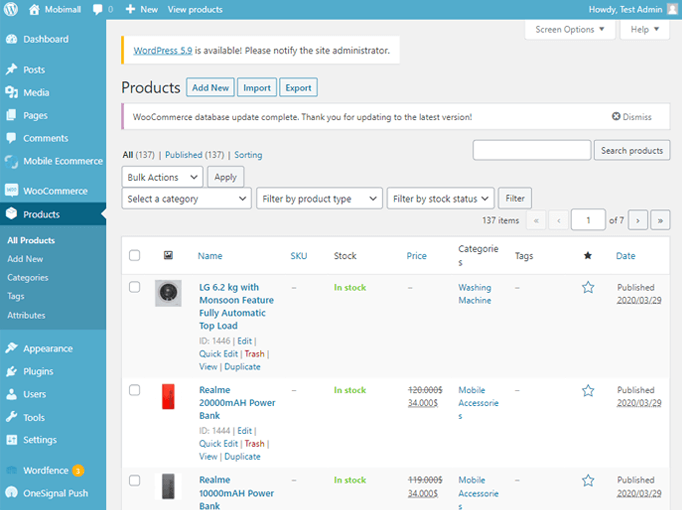This screenshot has width=682, height=510.
Task: Sort by the featured star column header
Action: (588, 256)
